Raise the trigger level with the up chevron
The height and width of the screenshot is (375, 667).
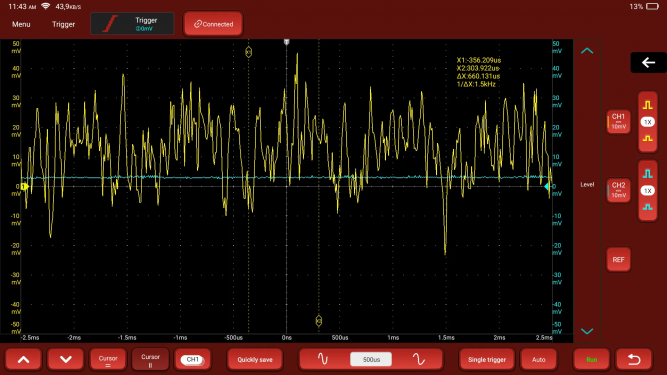(x=587, y=51)
